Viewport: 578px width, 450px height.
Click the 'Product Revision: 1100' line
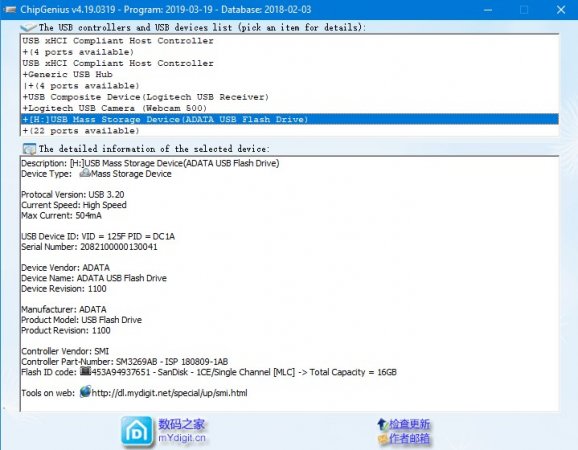(x=66, y=331)
